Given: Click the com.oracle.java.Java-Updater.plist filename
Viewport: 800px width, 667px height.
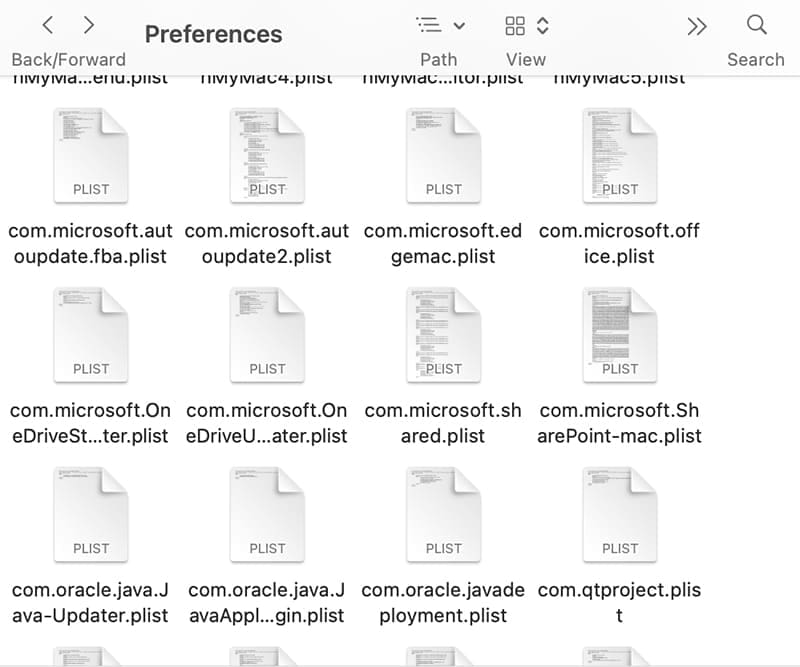Looking at the screenshot, I should click(90, 603).
